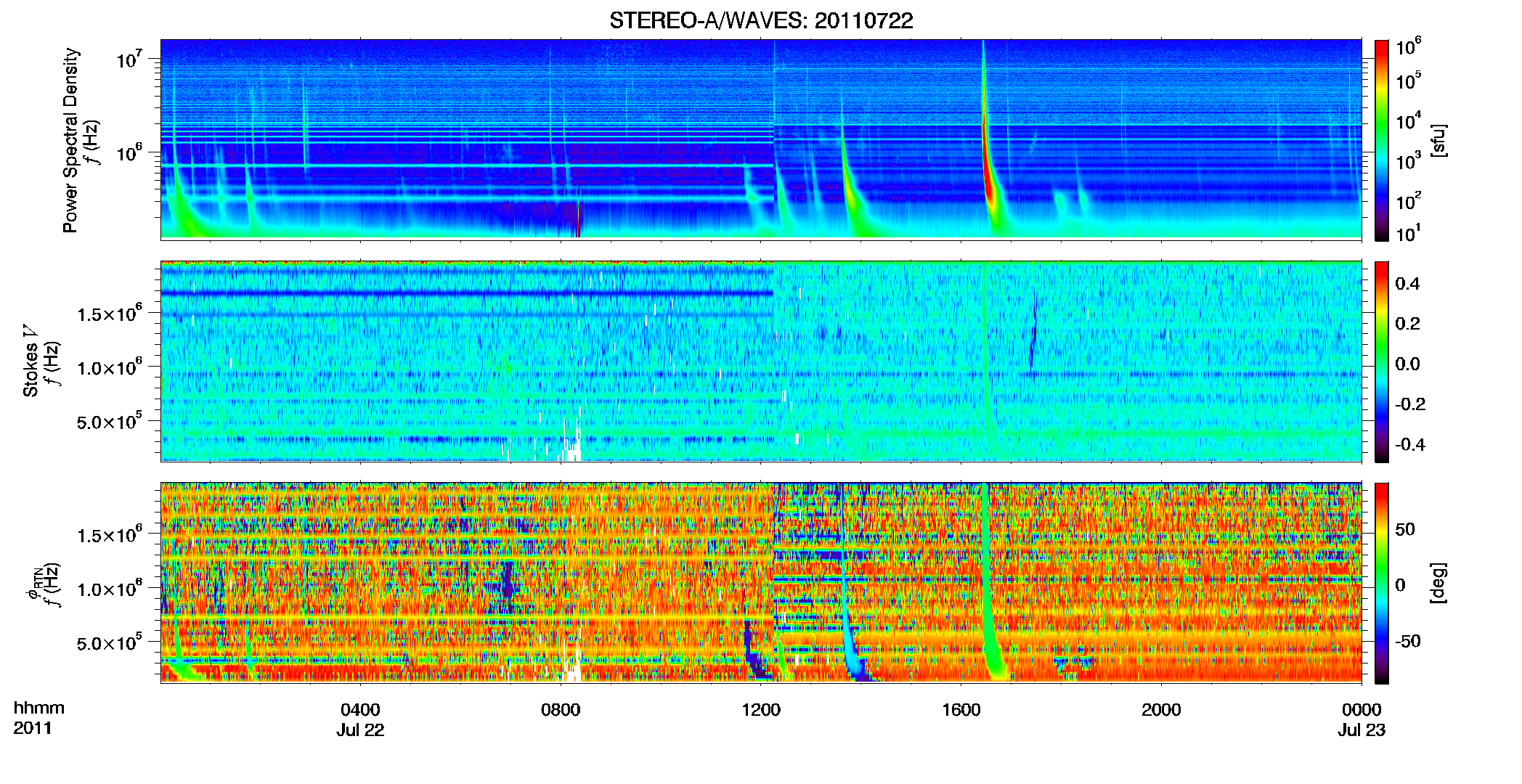Click the 10^4 label on sfu colorbar

pyautogui.click(x=1408, y=121)
